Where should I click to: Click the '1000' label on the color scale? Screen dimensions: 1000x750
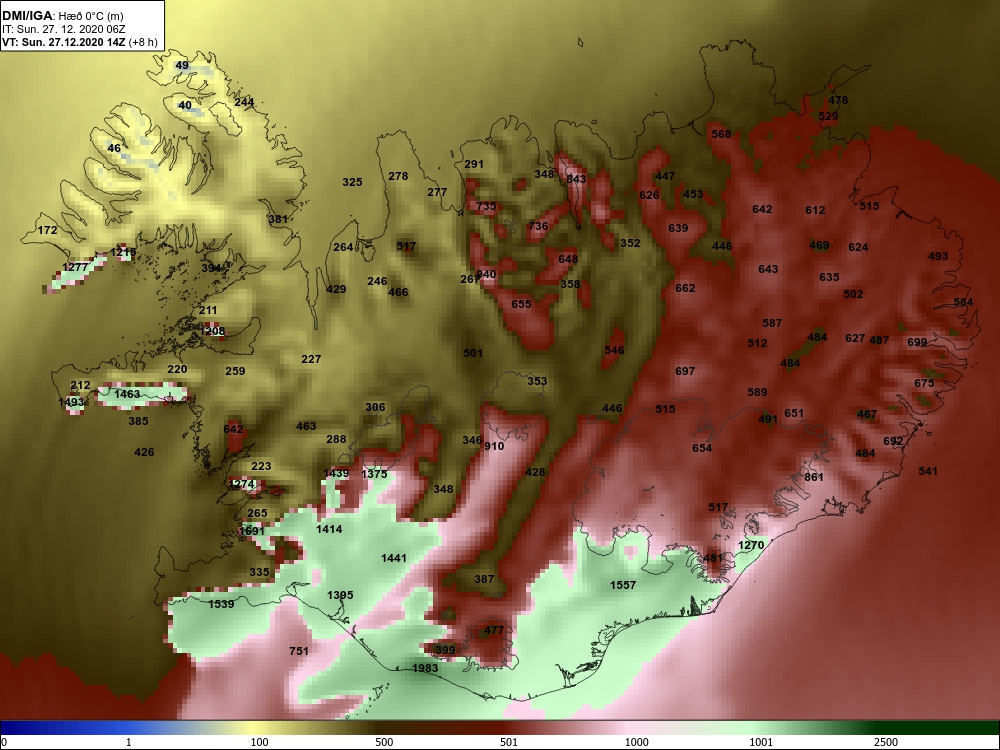click(636, 742)
